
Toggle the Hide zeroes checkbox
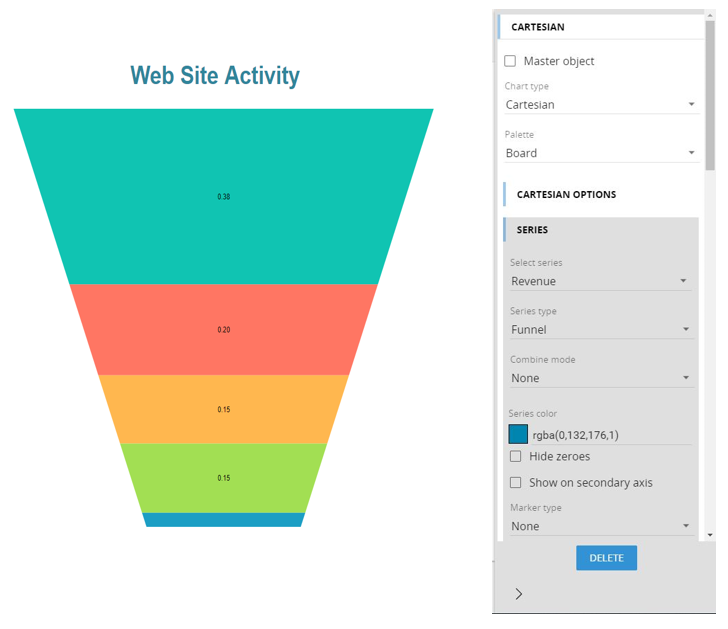(x=516, y=456)
